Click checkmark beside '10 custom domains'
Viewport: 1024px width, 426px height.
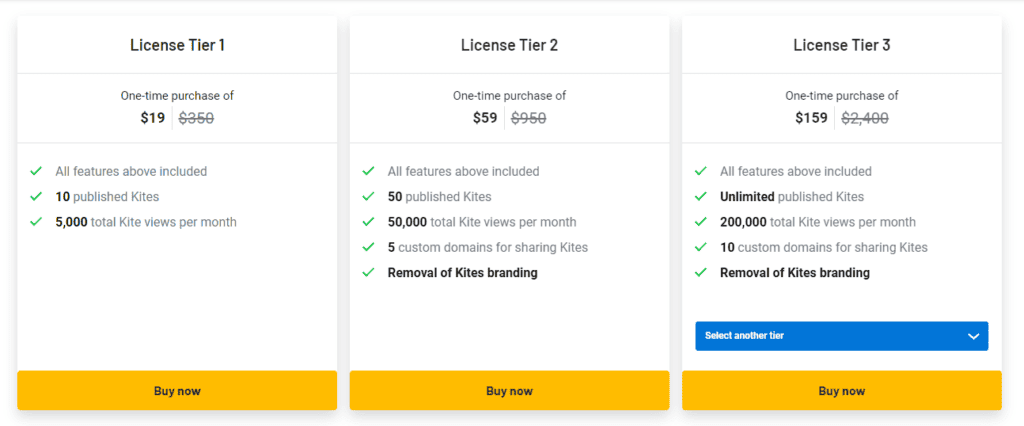pyautogui.click(x=700, y=247)
